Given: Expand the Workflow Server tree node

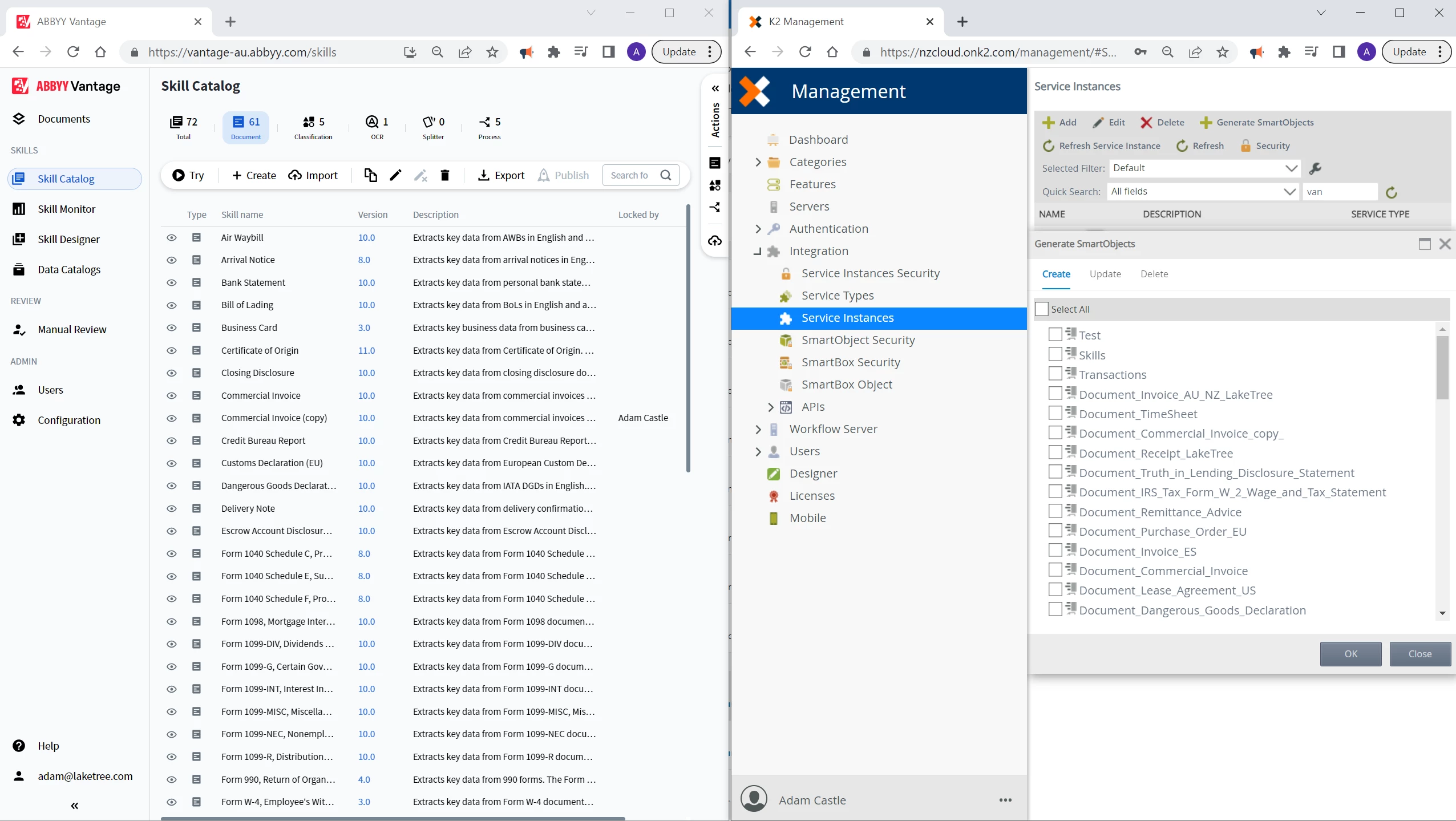Looking at the screenshot, I should coord(758,429).
